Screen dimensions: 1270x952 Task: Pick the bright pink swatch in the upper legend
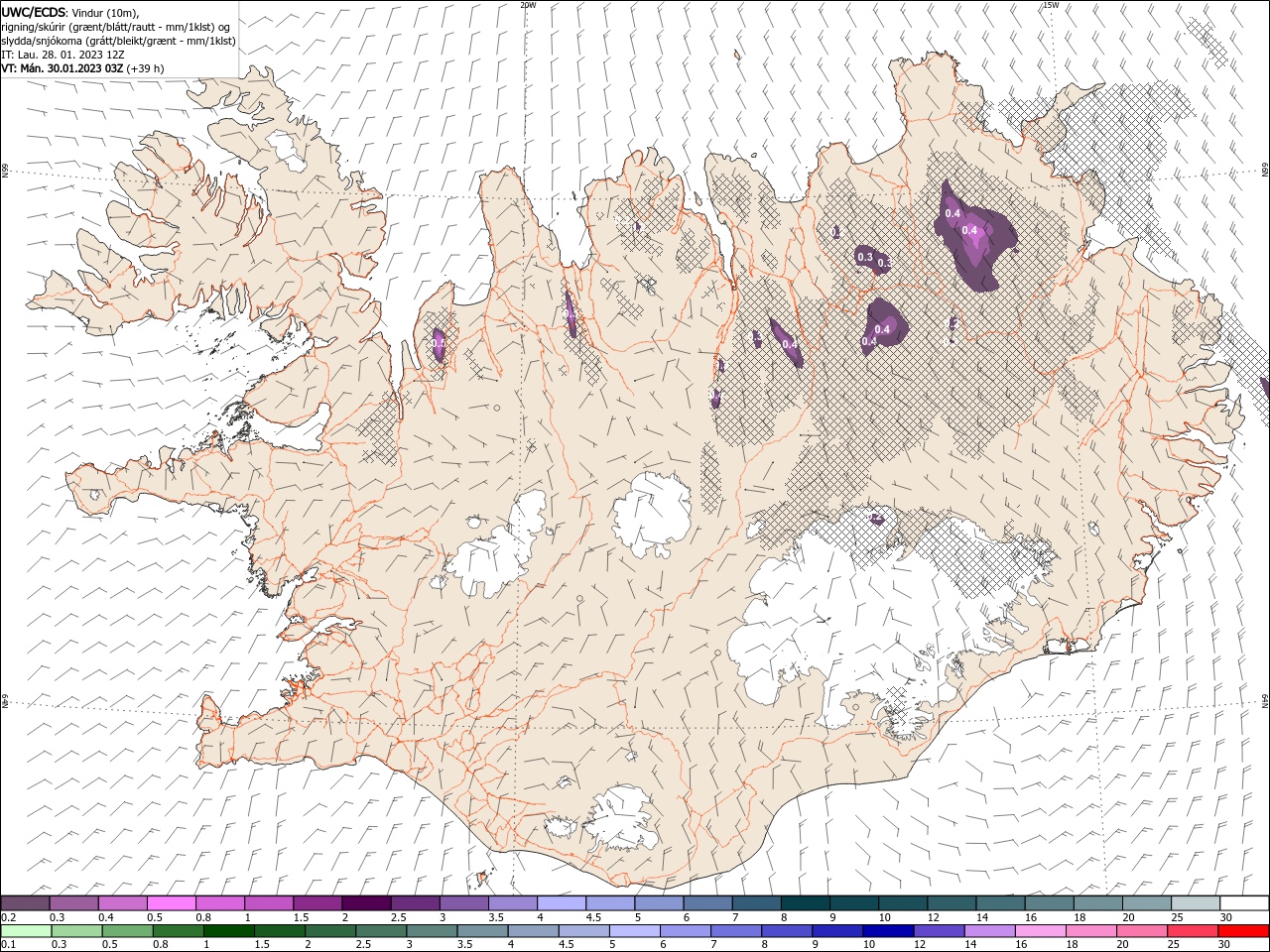pos(171,903)
